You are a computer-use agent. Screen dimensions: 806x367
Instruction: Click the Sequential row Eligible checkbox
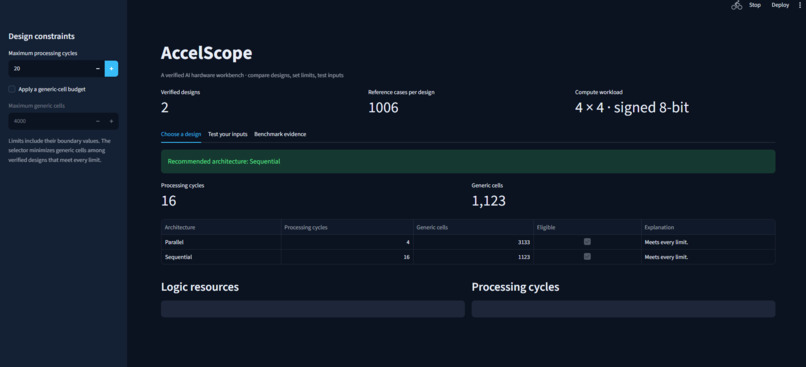587,256
